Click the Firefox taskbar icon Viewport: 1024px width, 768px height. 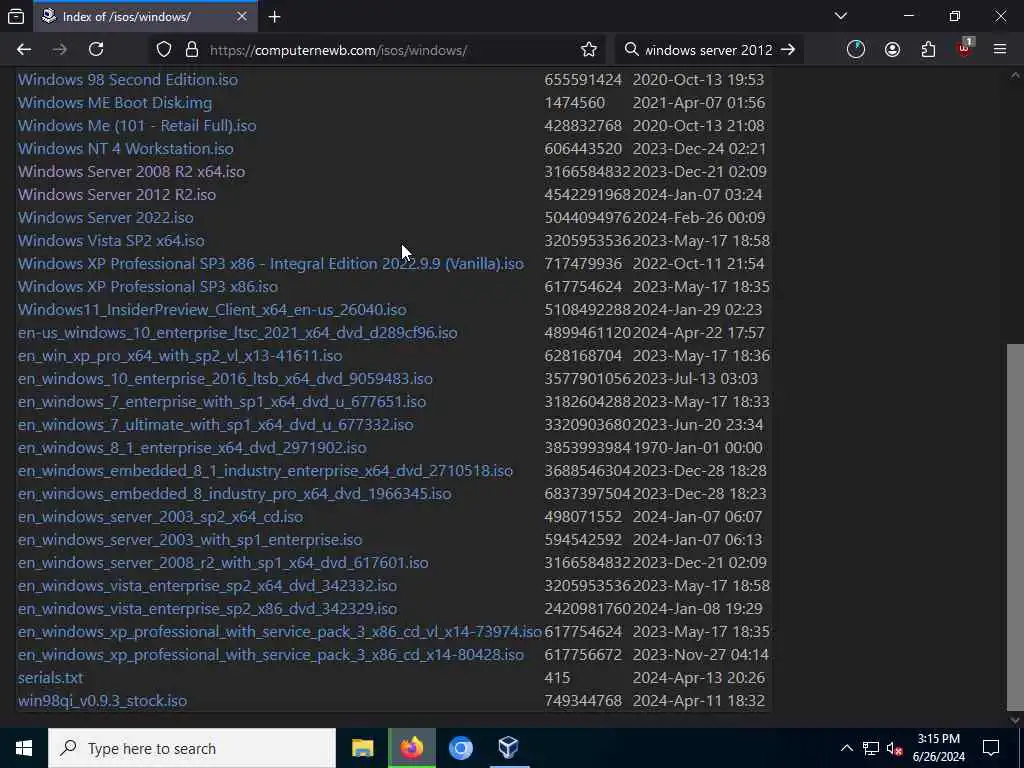411,748
